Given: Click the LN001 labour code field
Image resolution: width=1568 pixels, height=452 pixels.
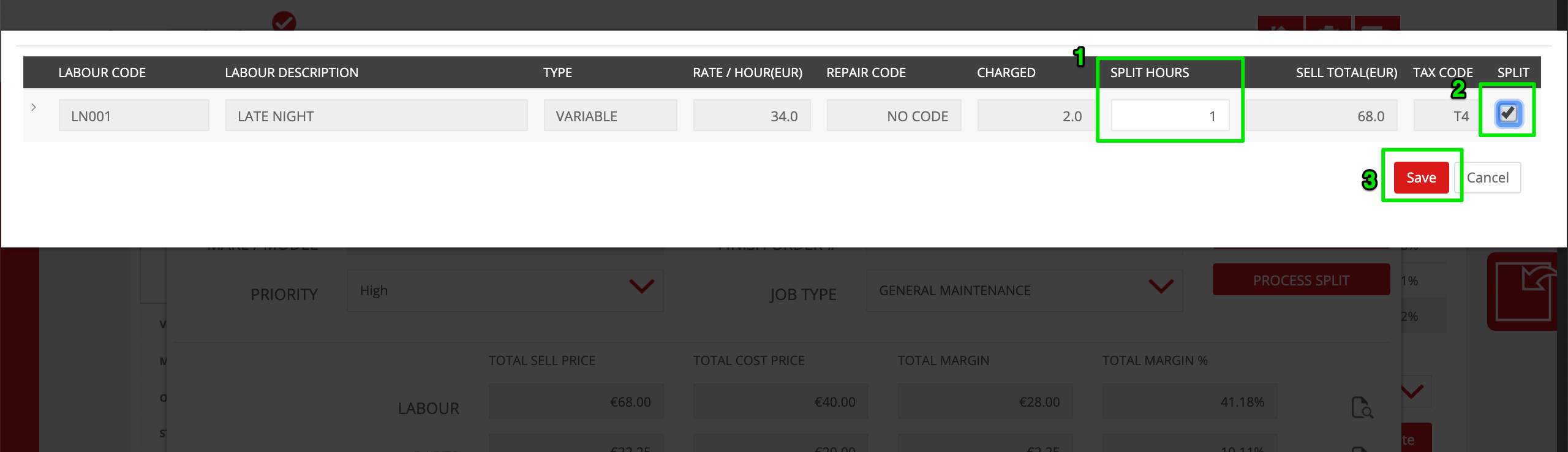Looking at the screenshot, I should pos(134,116).
